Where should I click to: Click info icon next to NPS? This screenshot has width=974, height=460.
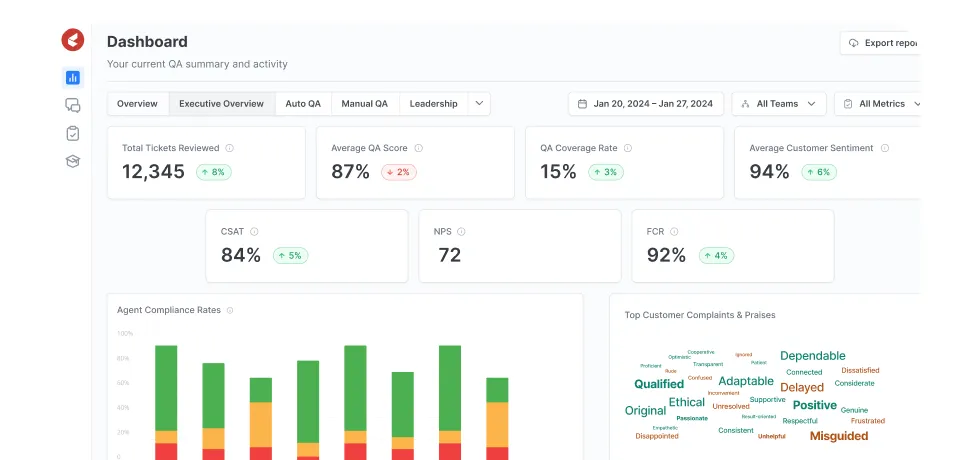tap(461, 232)
